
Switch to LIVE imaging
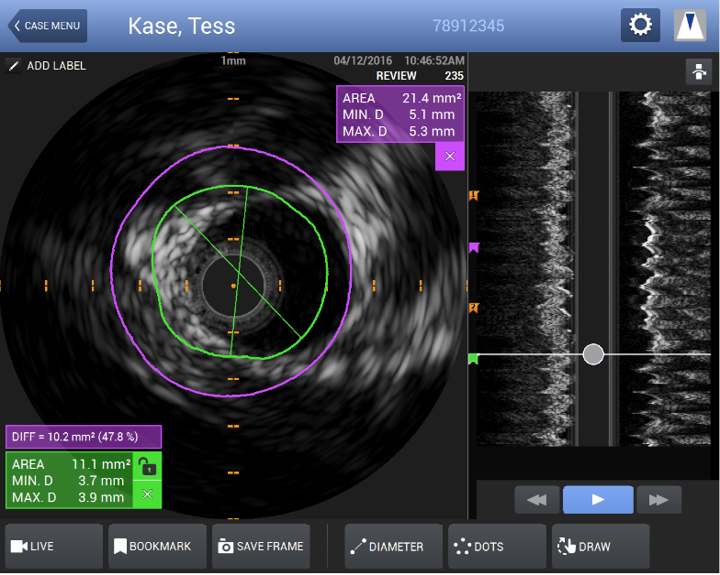54,546
